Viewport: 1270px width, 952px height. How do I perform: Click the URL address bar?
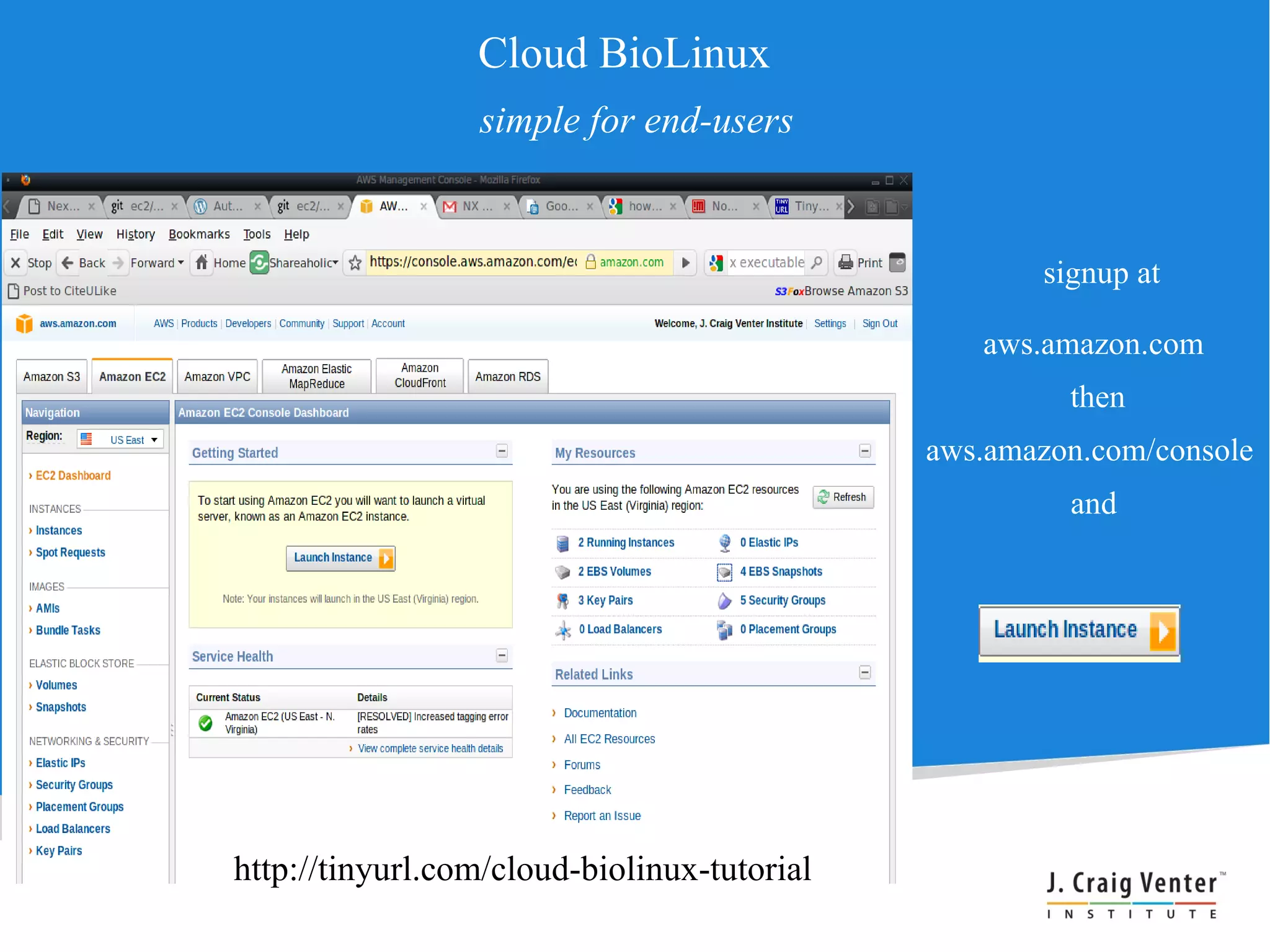(473, 262)
